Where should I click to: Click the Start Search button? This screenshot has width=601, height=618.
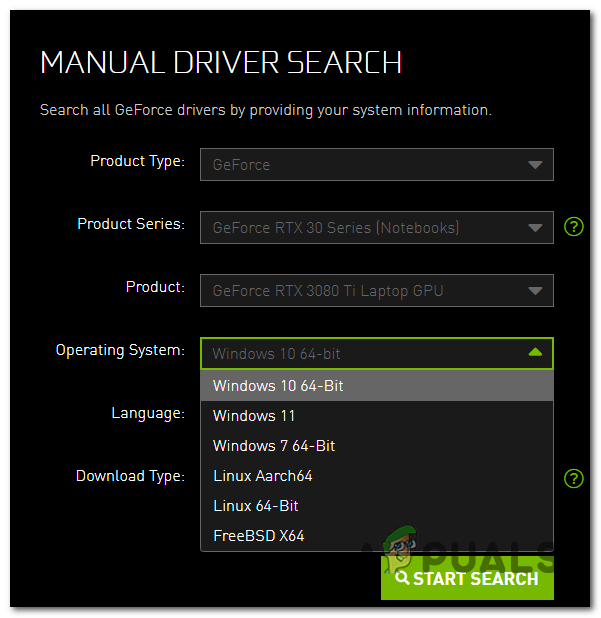(467, 578)
